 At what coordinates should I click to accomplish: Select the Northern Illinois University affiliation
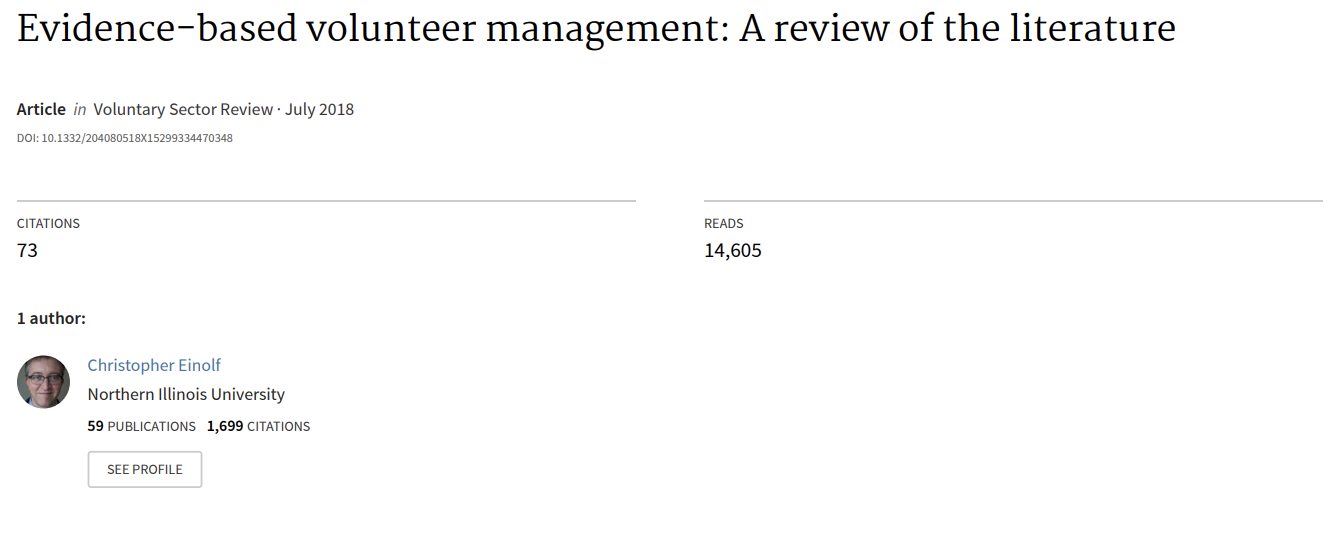pyautogui.click(x=186, y=394)
